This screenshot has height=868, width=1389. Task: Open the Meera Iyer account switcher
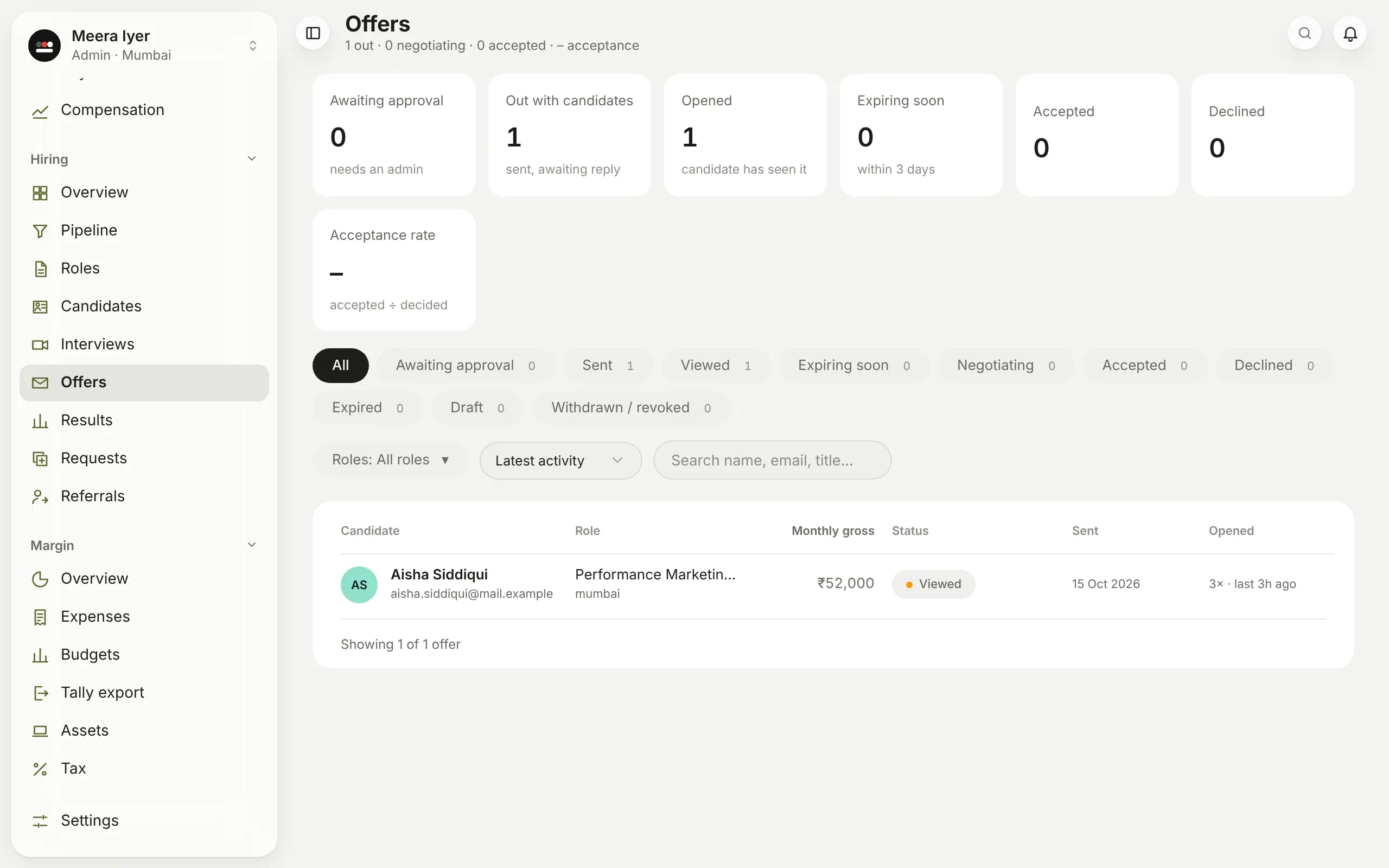click(144, 46)
